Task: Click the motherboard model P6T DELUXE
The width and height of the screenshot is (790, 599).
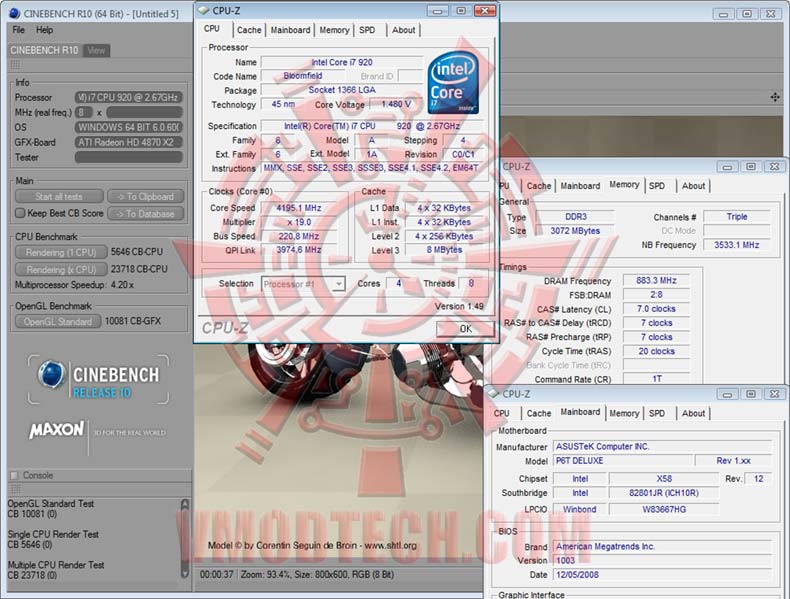Action: coord(623,460)
